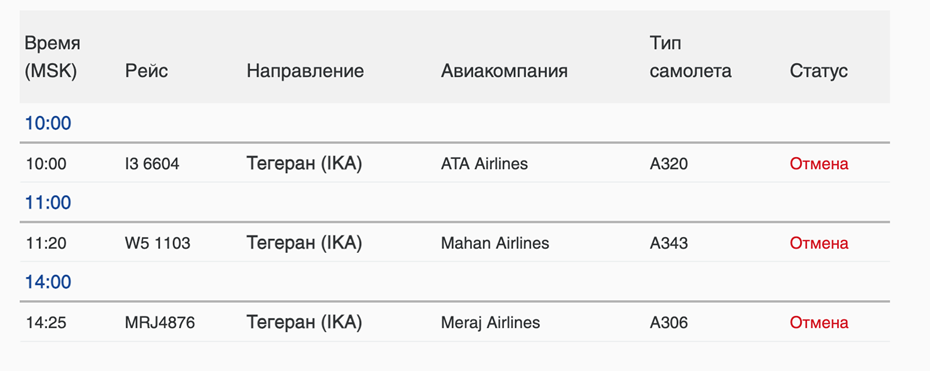
Task: Select the Meraj Airlines airline name
Action: [x=491, y=322]
